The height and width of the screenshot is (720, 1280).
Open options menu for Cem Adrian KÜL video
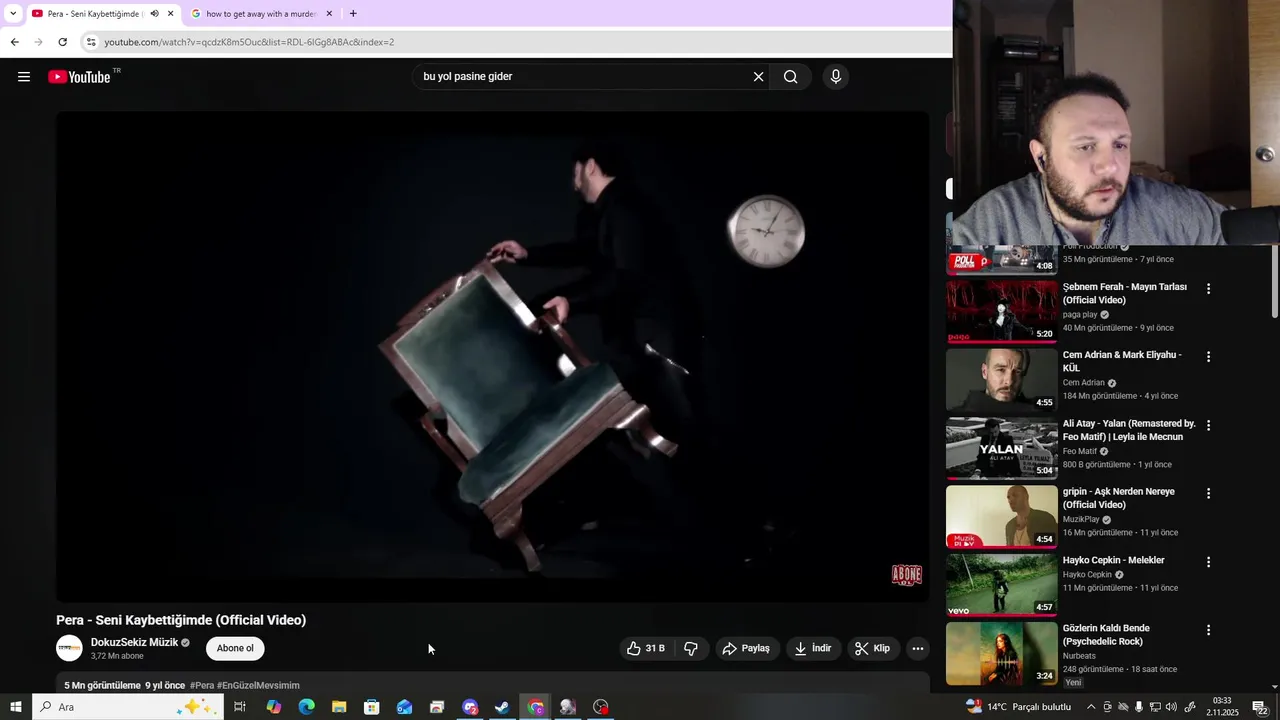[x=1208, y=357]
